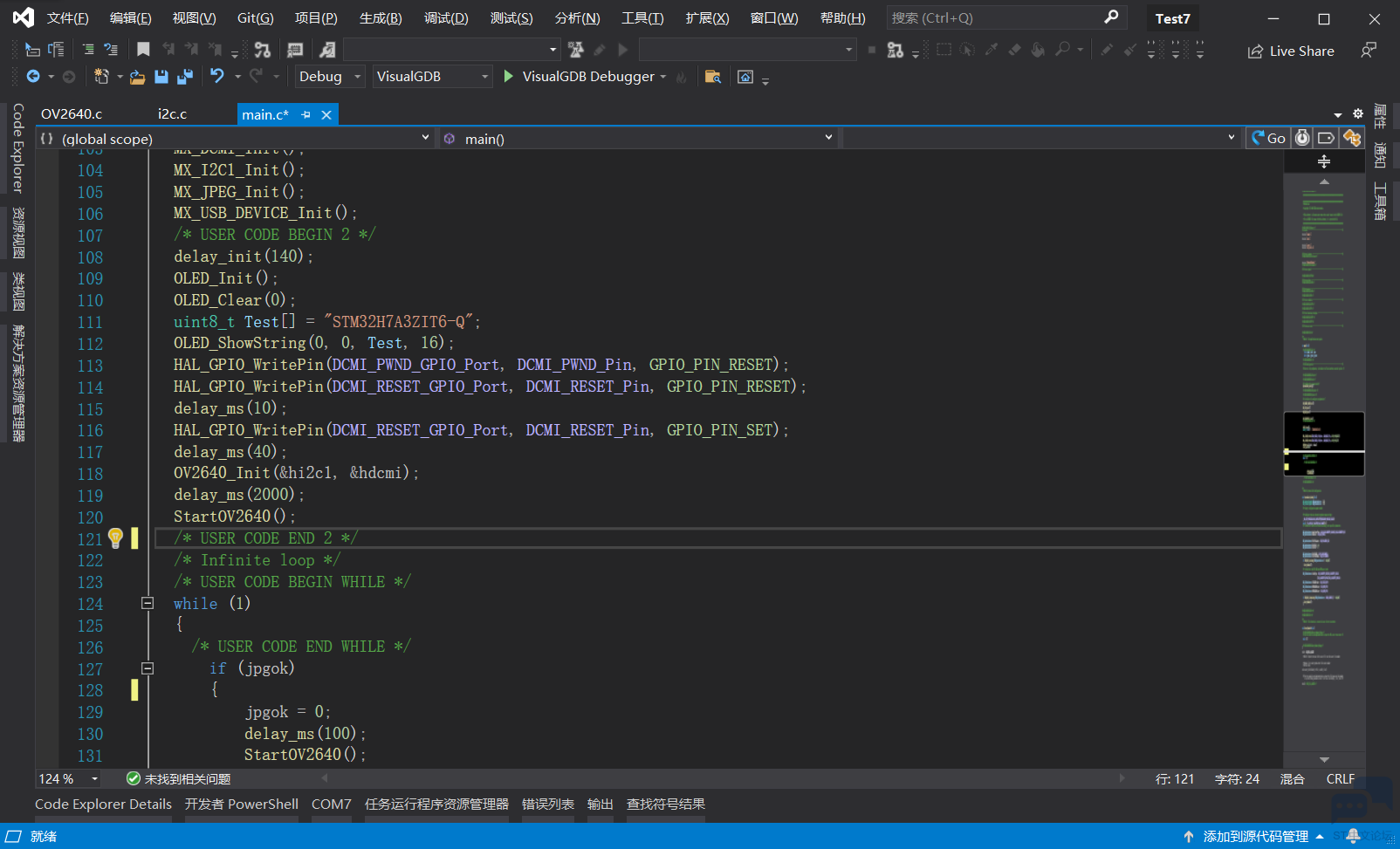This screenshot has height=849, width=1400.
Task: Expand the Undo history dropdown arrow
Action: pyautogui.click(x=237, y=77)
